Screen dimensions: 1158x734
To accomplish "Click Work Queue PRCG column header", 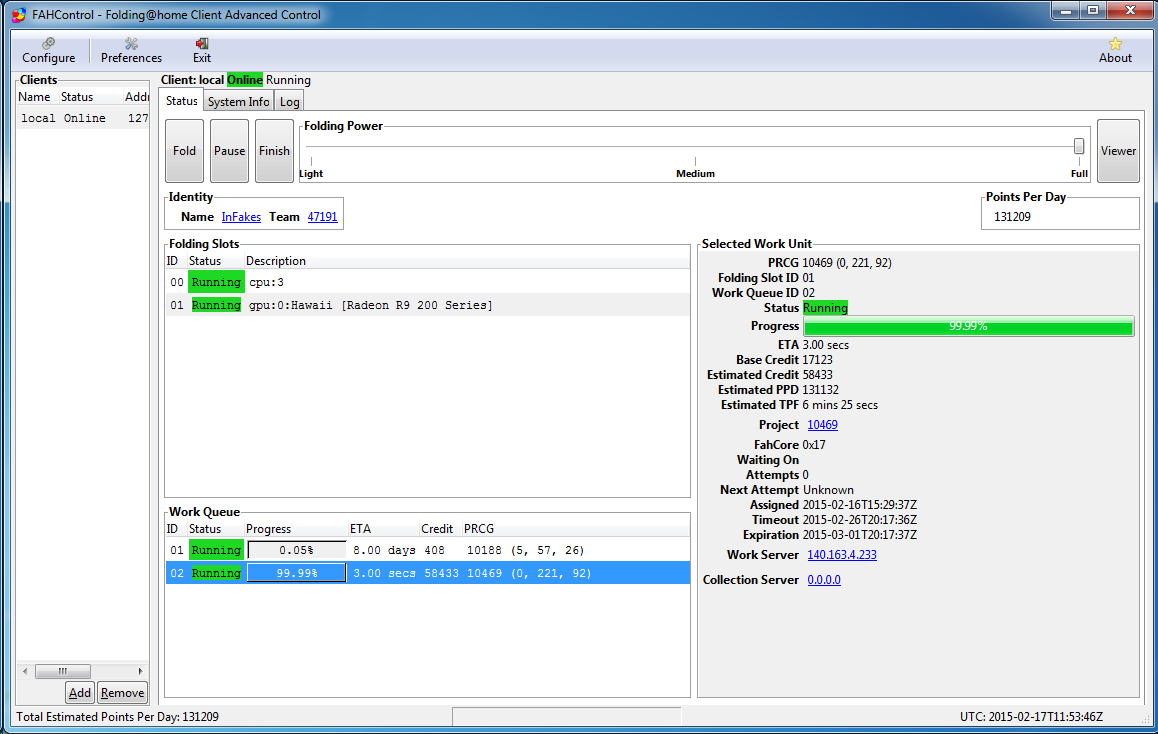I will pyautogui.click(x=575, y=529).
